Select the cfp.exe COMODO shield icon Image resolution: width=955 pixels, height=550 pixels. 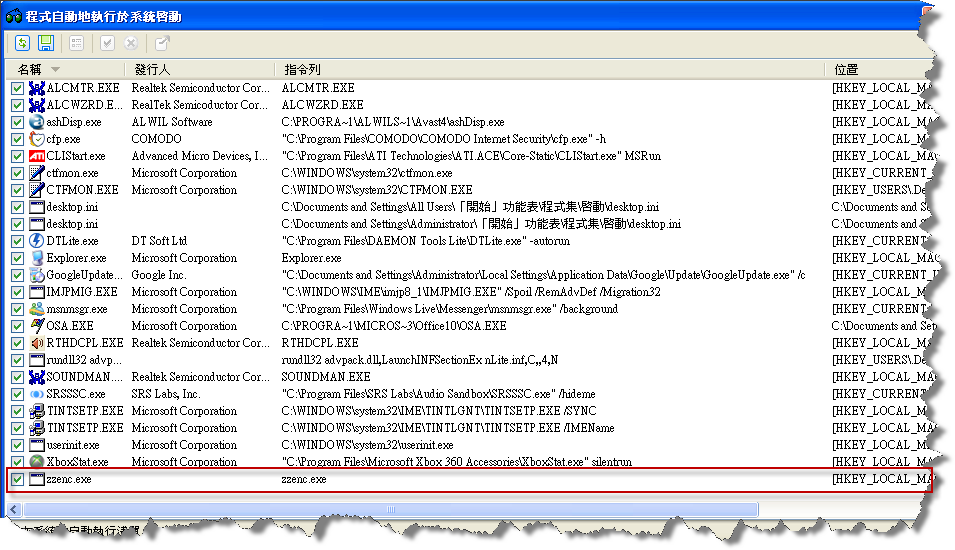point(37,139)
